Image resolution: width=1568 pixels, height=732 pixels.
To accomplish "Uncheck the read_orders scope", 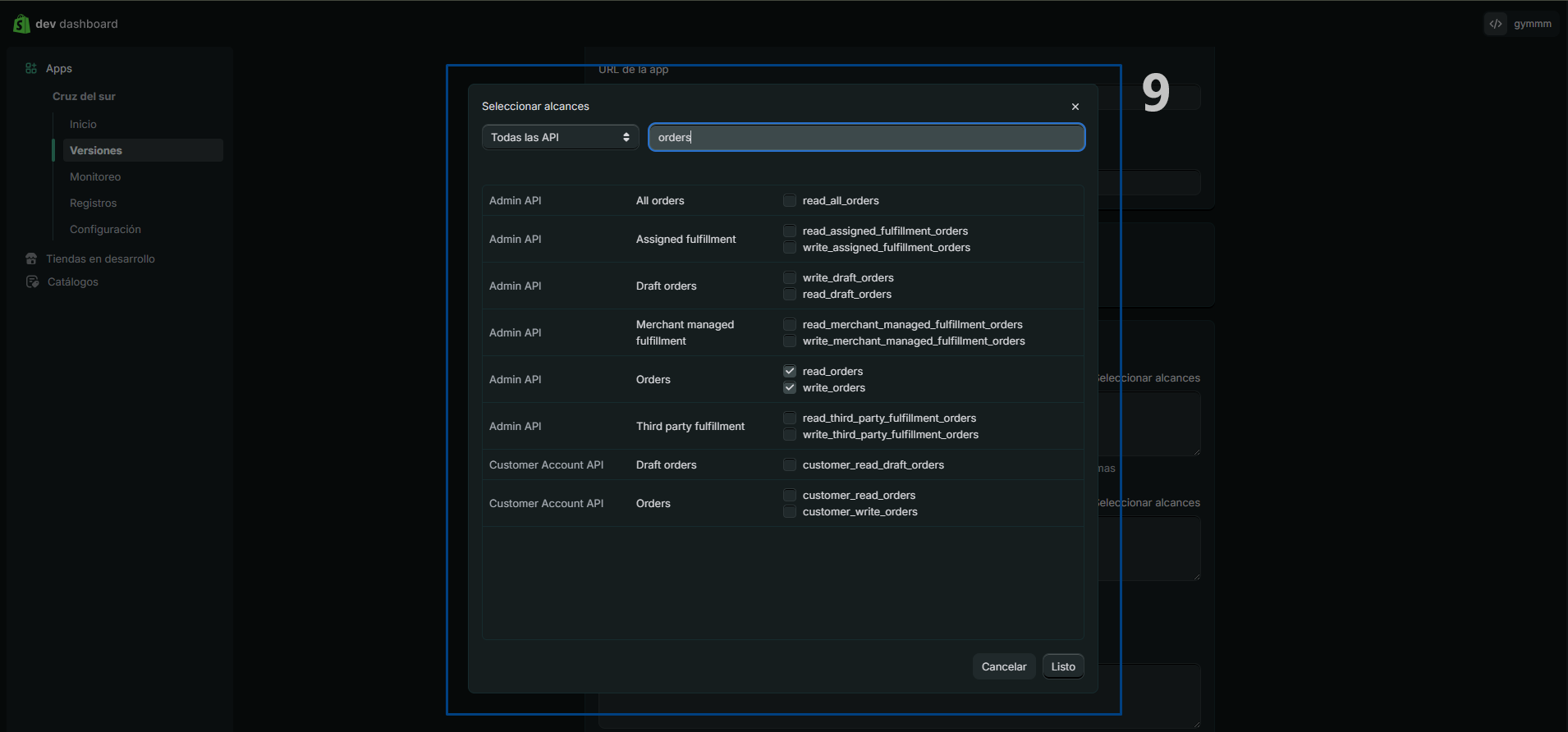I will coord(790,371).
